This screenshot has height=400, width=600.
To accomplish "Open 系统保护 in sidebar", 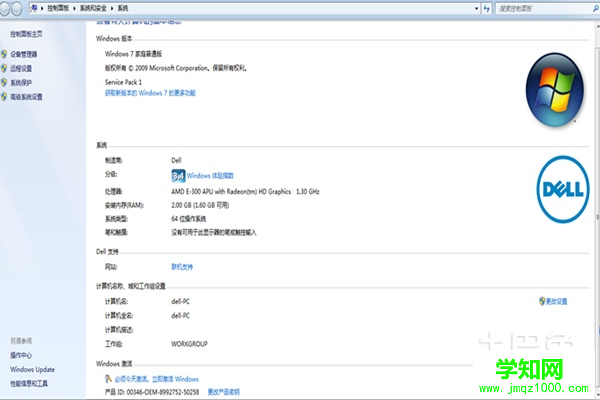I will [21, 82].
